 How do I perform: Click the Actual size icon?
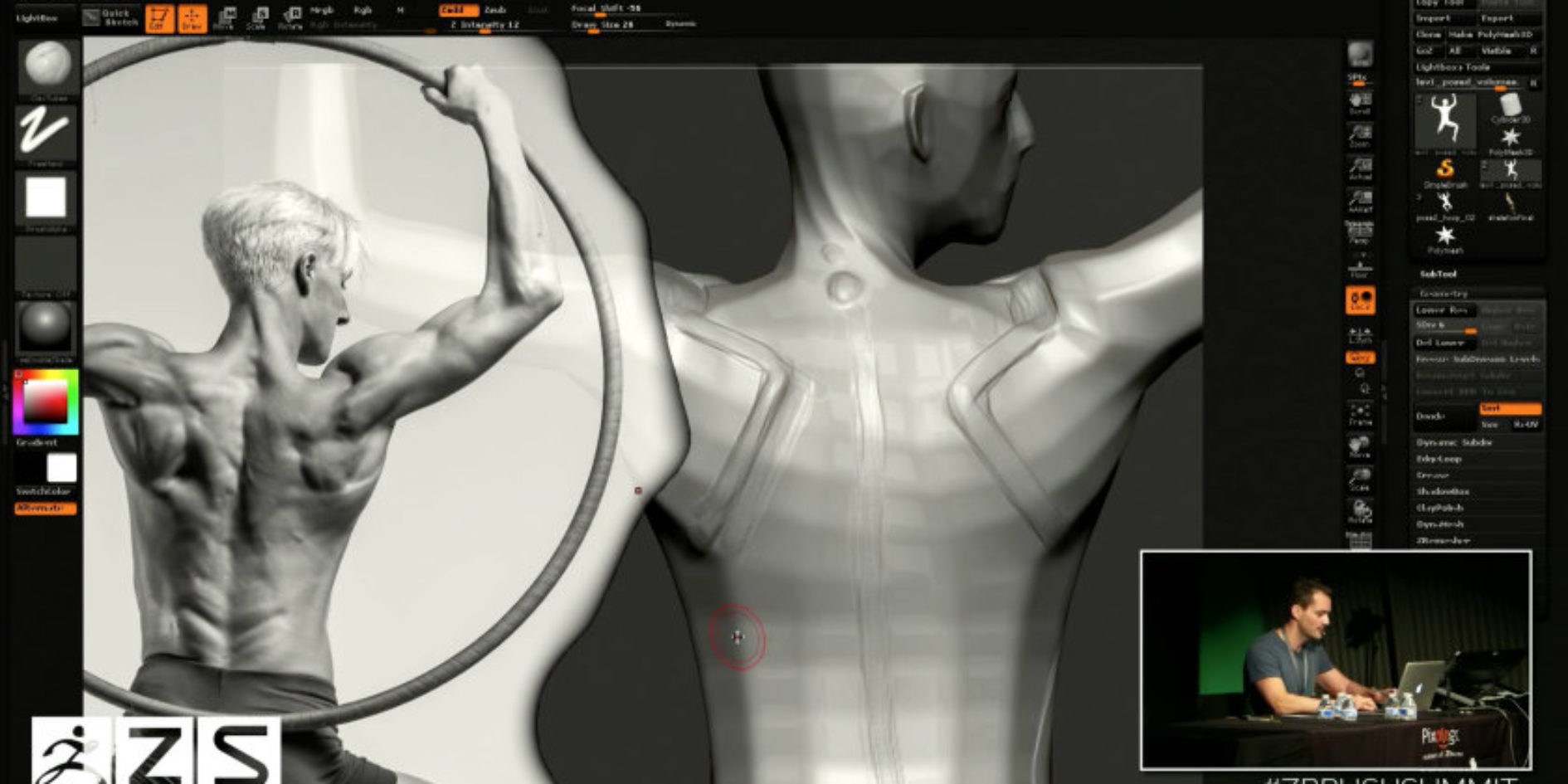tap(1360, 168)
